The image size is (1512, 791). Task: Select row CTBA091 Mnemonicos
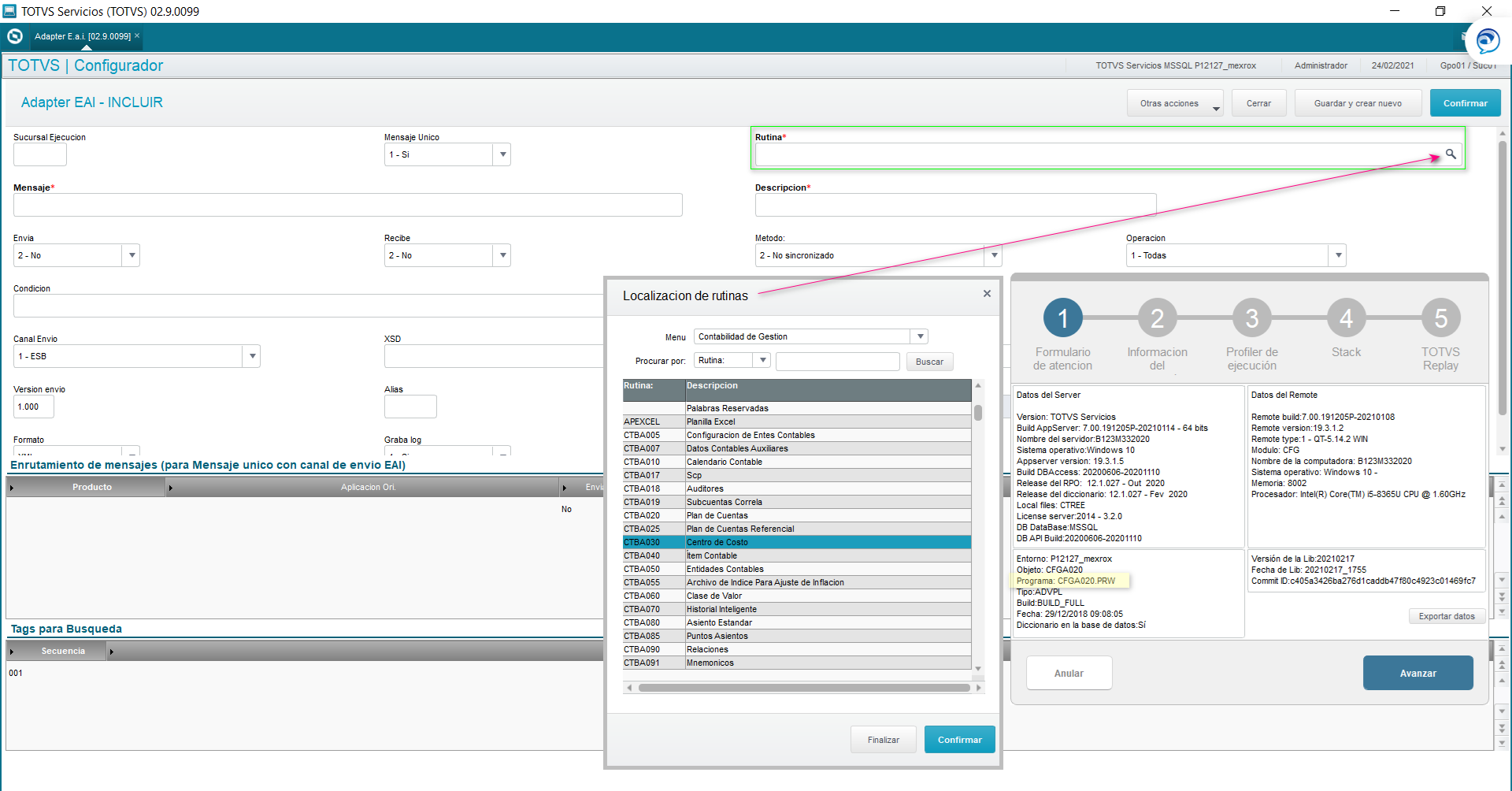[x=796, y=663]
